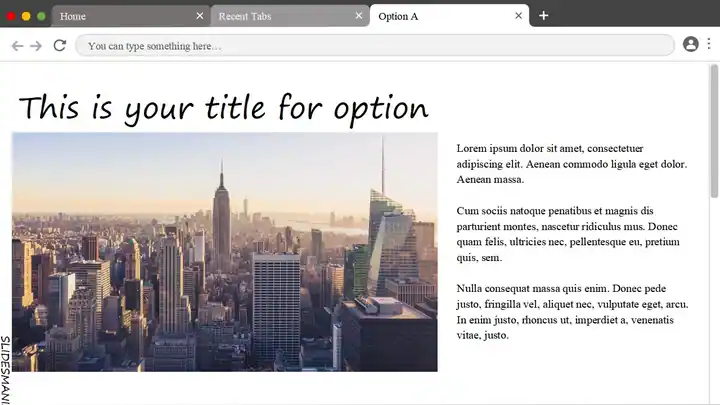This screenshot has width=720, height=405.
Task: Close the Option A tab
Action: (518, 16)
